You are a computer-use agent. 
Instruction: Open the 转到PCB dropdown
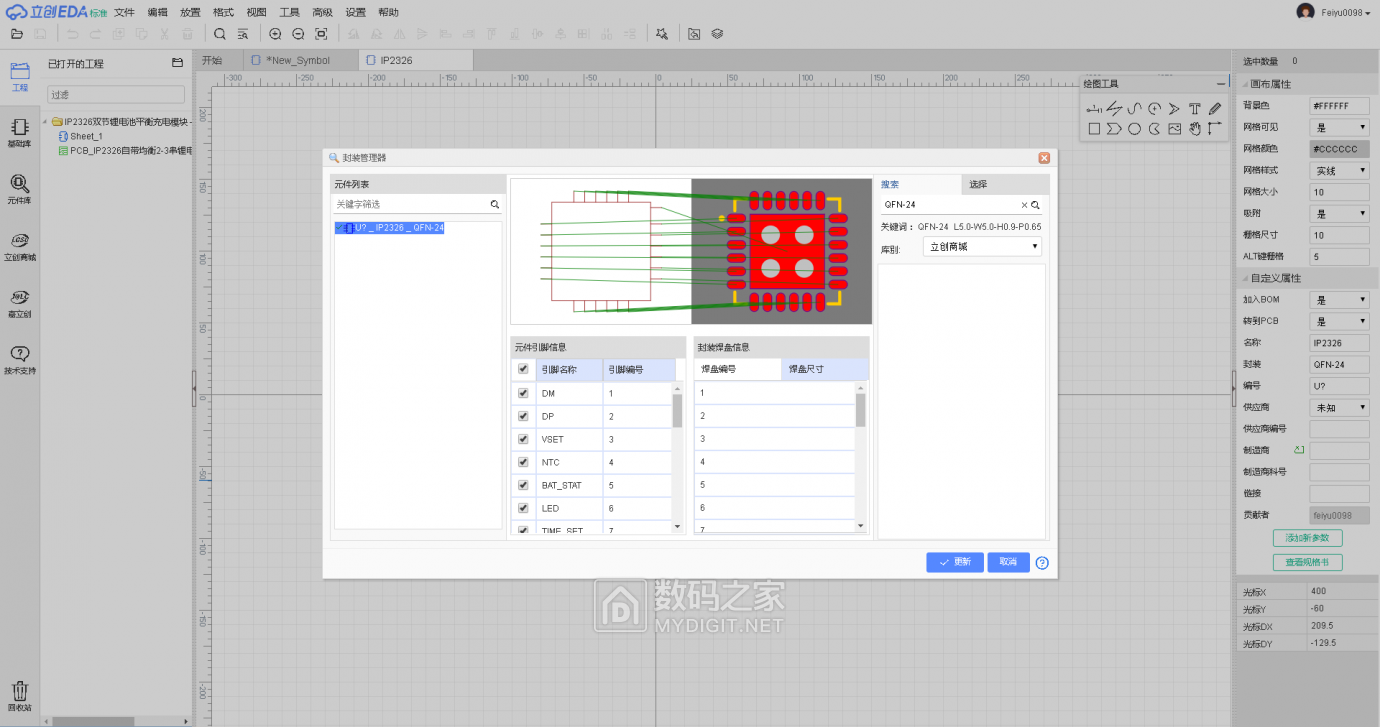tap(1340, 322)
